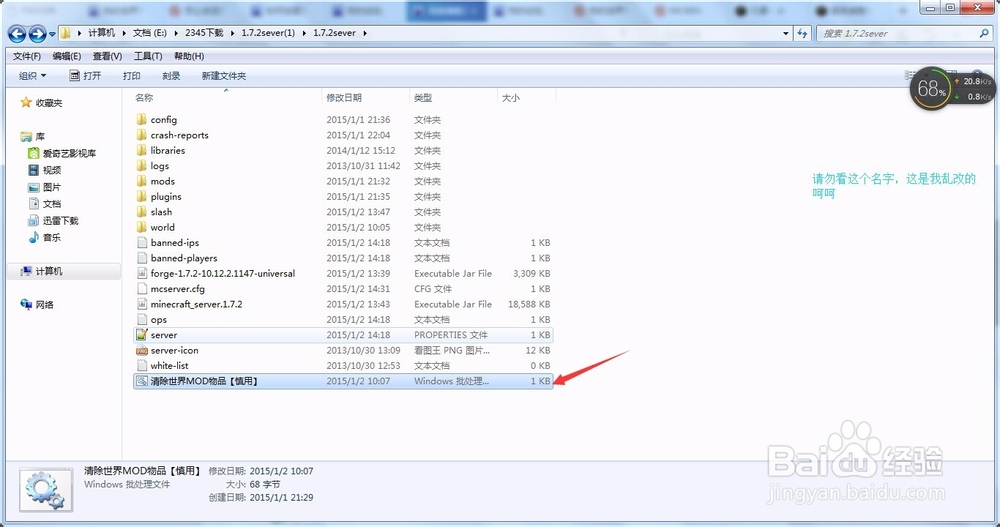Select 清除世界MOD物品 batch file icon
The image size is (1000, 527).
(x=142, y=381)
